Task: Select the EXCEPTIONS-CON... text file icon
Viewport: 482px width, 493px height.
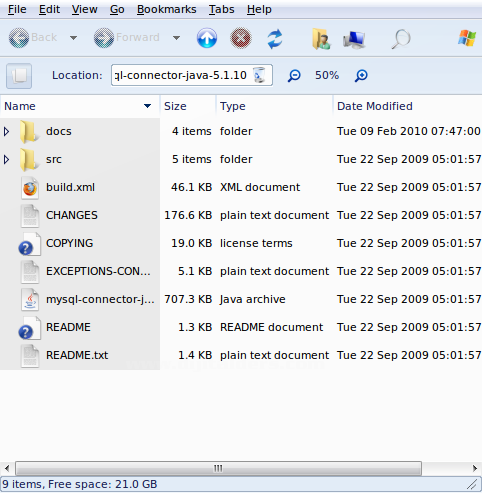Action: tap(30, 272)
